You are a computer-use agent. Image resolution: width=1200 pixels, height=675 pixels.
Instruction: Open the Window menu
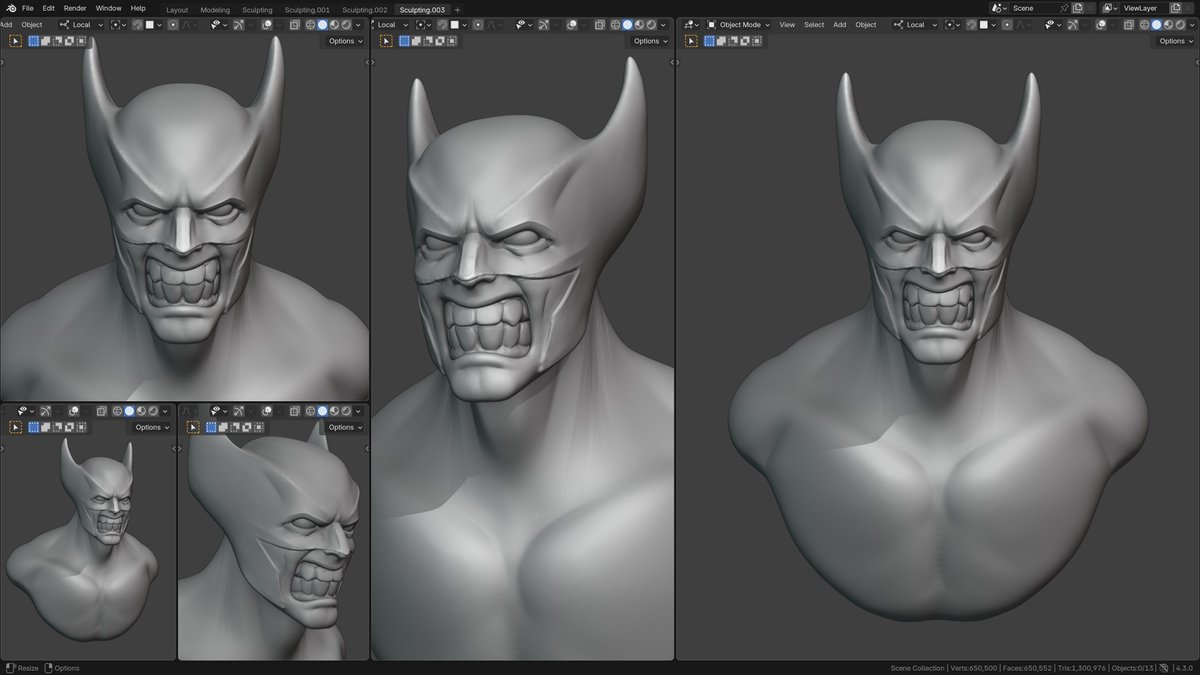(109, 8)
